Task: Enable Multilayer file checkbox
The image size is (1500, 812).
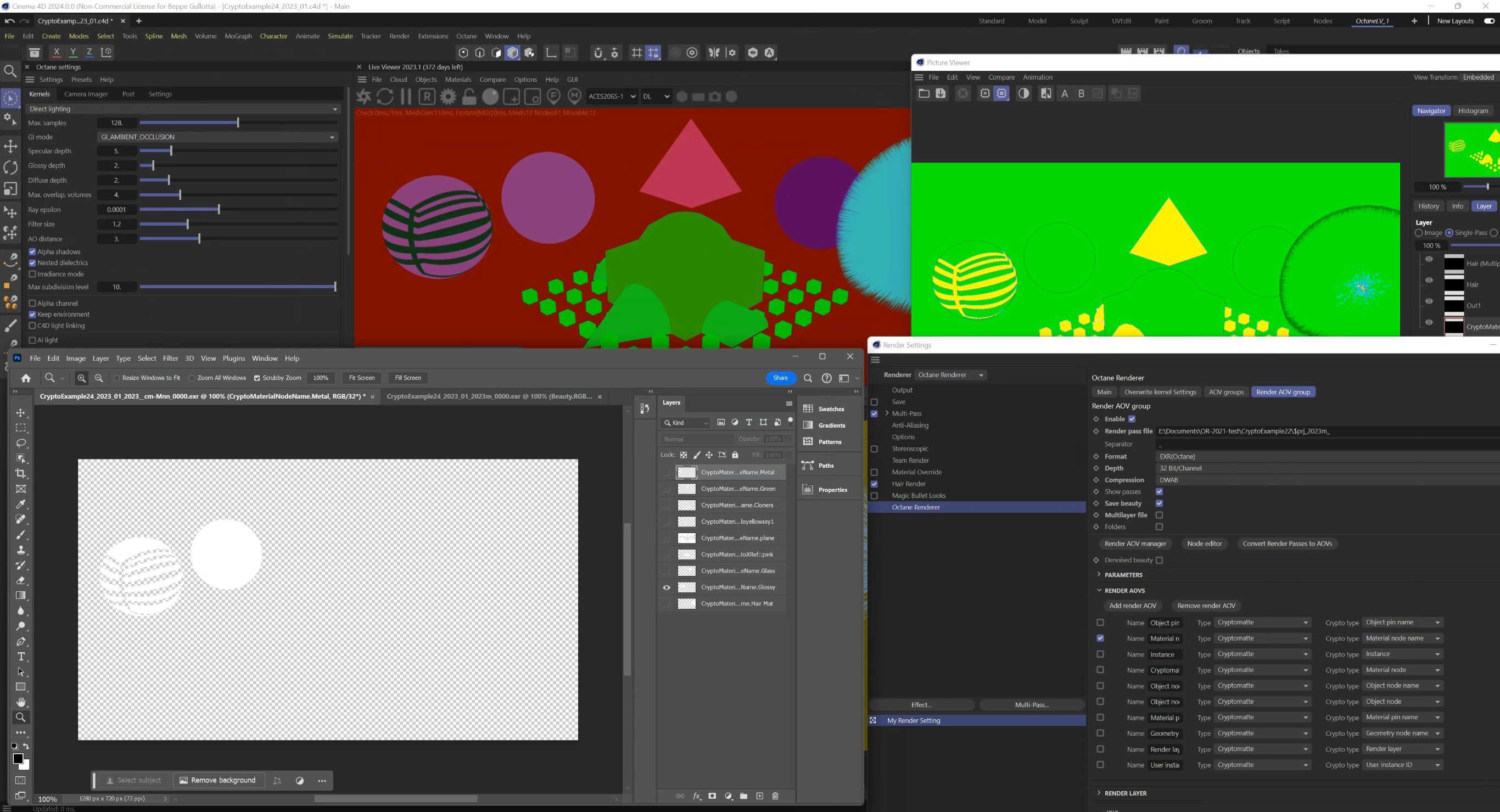Action: tap(1159, 515)
